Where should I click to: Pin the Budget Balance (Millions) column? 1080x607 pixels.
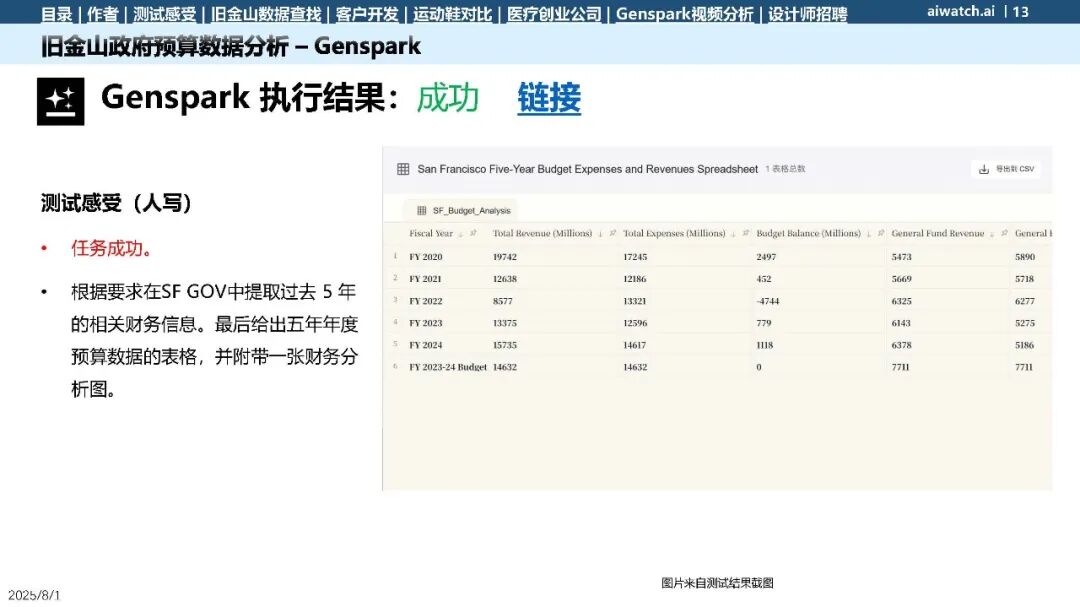[x=880, y=234]
